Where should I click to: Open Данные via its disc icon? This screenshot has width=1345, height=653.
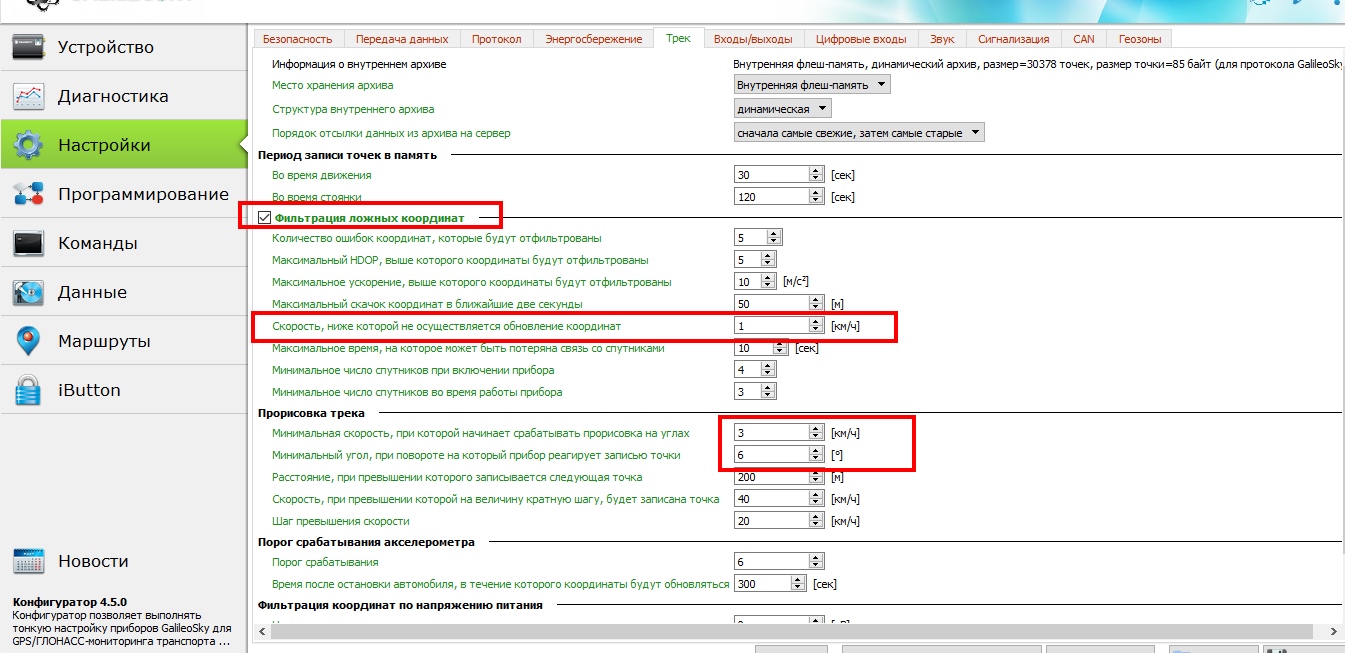tap(28, 292)
